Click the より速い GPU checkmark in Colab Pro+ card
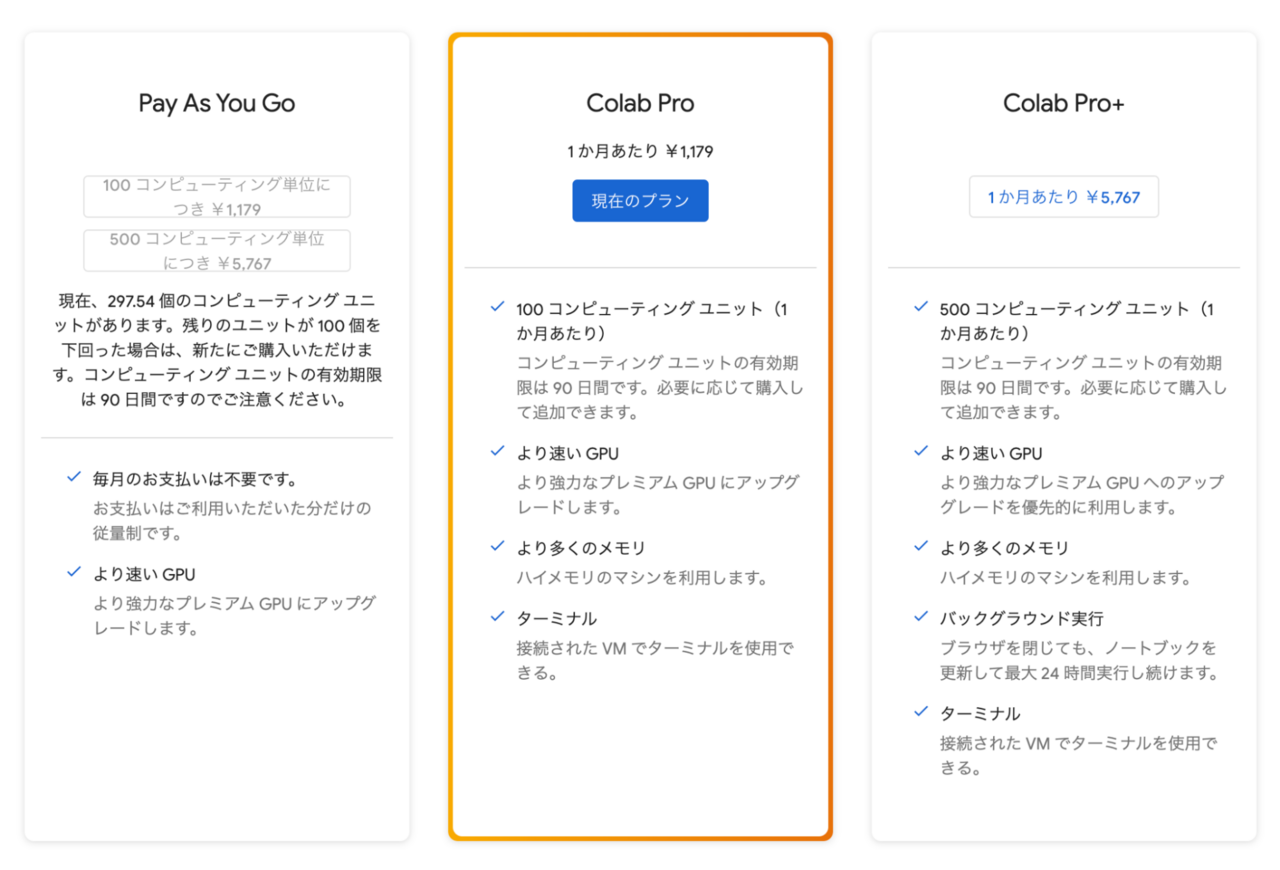 point(921,452)
